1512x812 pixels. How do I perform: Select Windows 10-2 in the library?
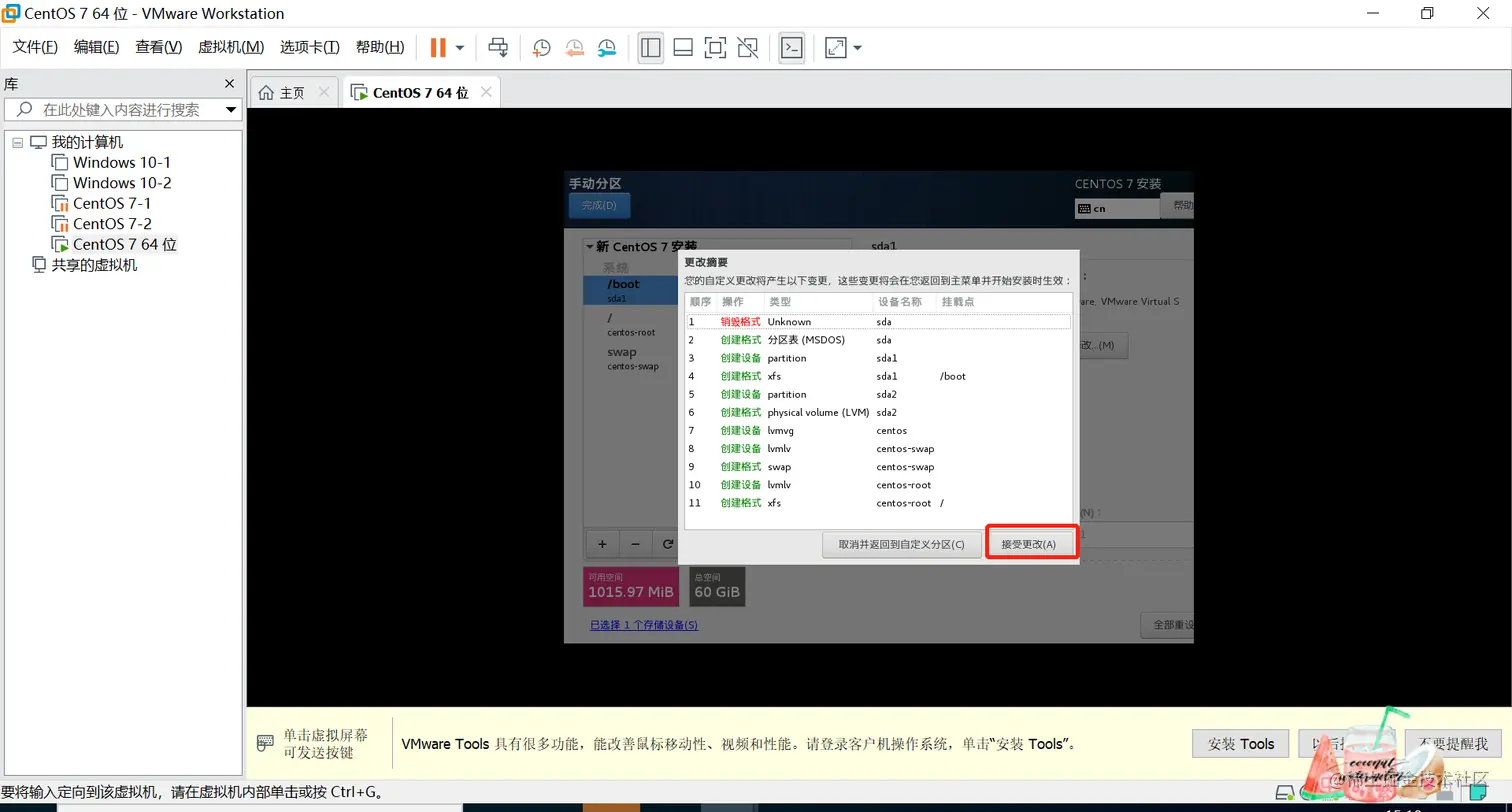tap(121, 183)
